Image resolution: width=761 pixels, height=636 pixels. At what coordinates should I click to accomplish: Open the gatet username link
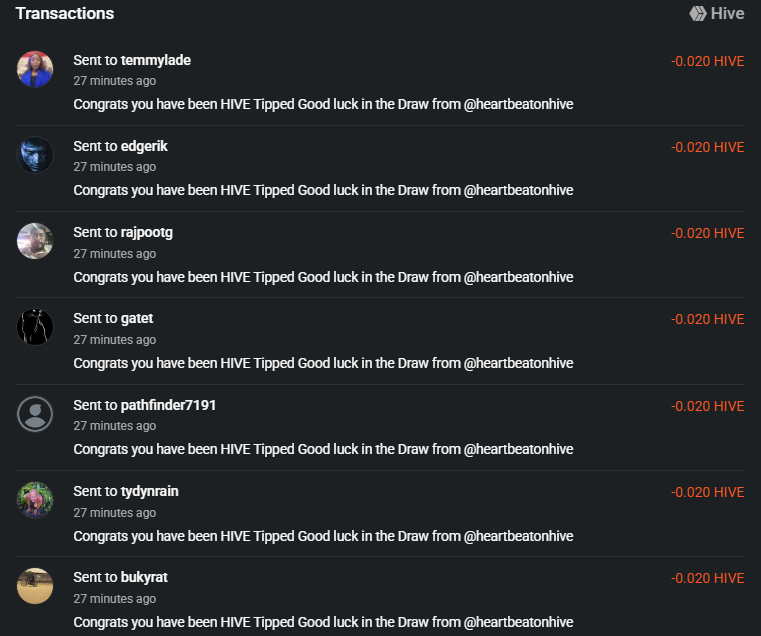tap(137, 318)
